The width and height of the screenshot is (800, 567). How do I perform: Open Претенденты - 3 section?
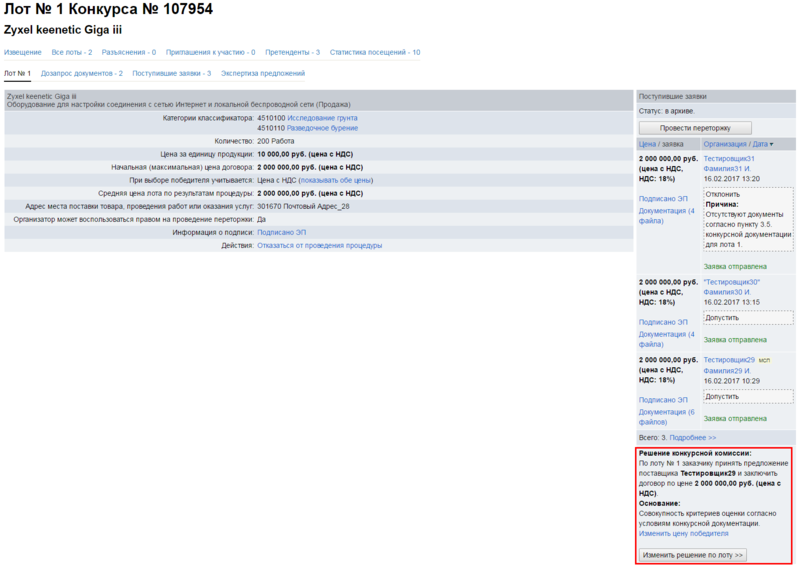[292, 52]
